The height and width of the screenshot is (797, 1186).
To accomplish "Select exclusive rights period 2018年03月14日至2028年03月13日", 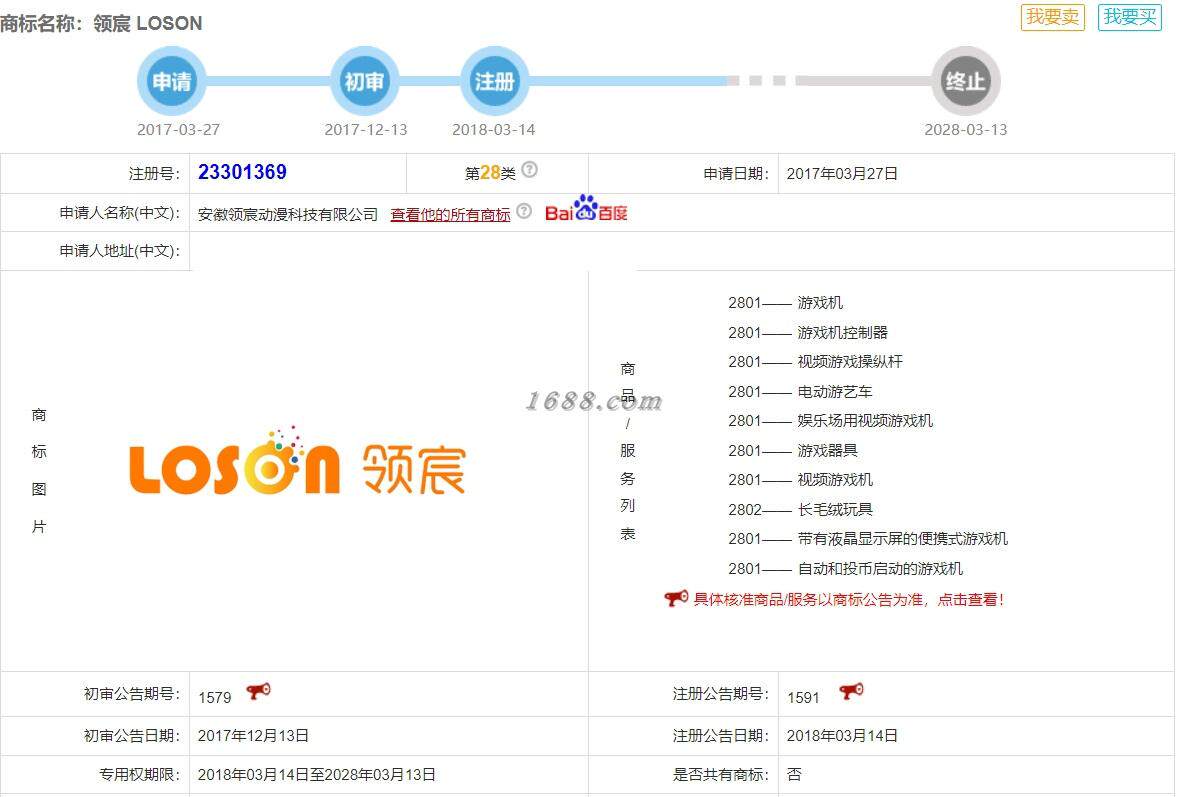I will pos(316,775).
